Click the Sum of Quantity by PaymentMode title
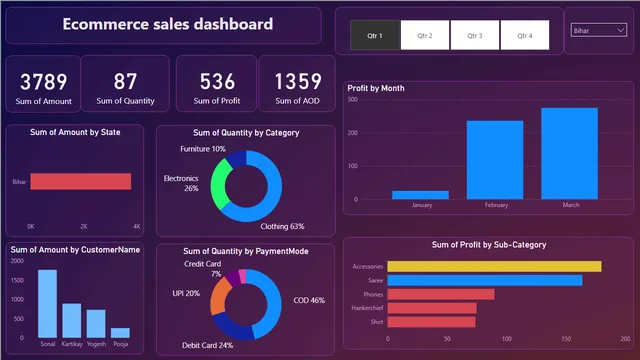 coord(246,251)
